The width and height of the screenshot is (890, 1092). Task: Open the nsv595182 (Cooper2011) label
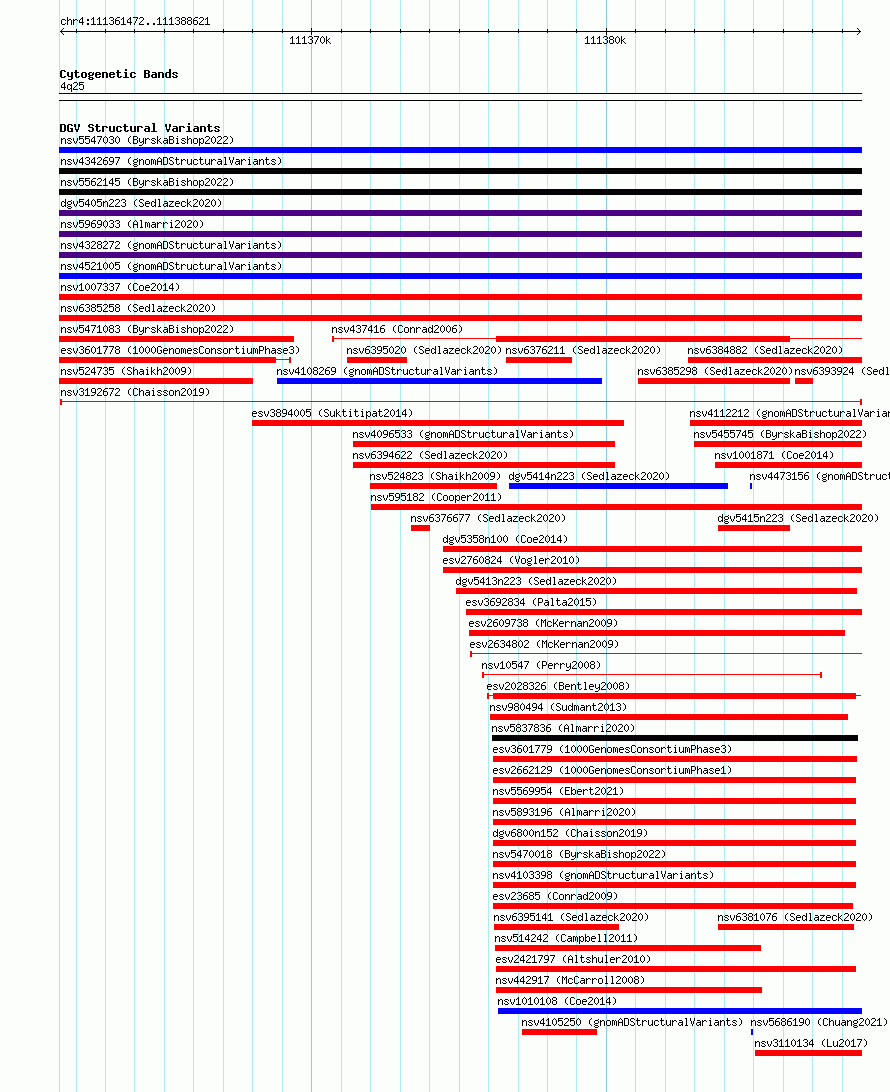point(436,497)
